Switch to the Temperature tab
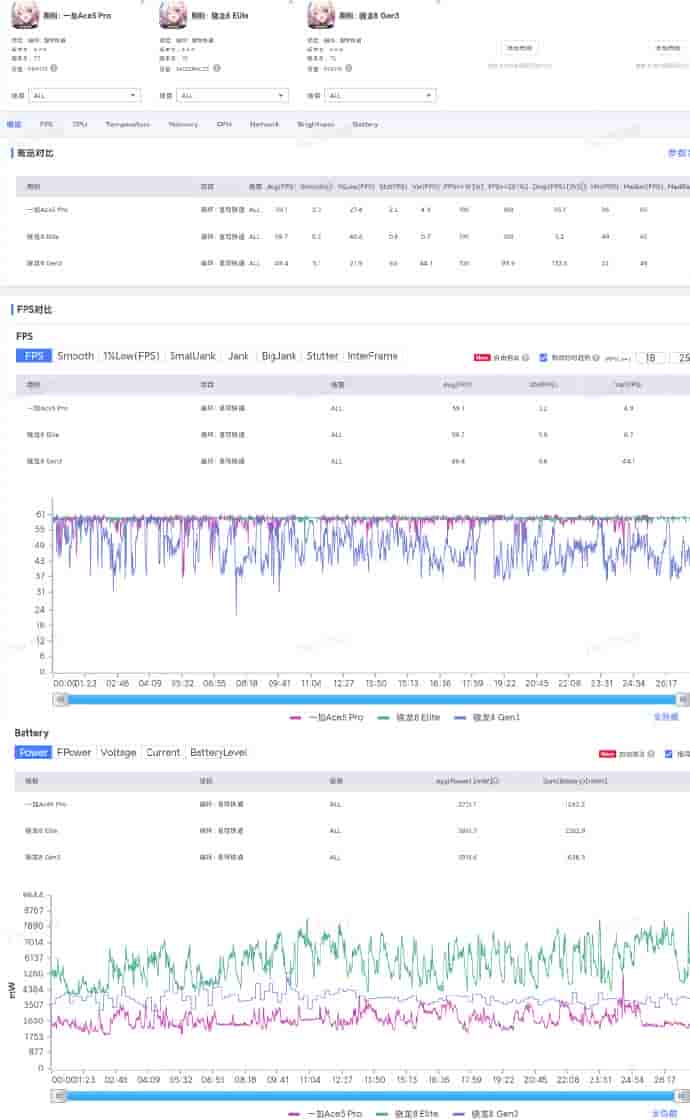Image resolution: width=690 pixels, height=1120 pixels. tap(127, 125)
